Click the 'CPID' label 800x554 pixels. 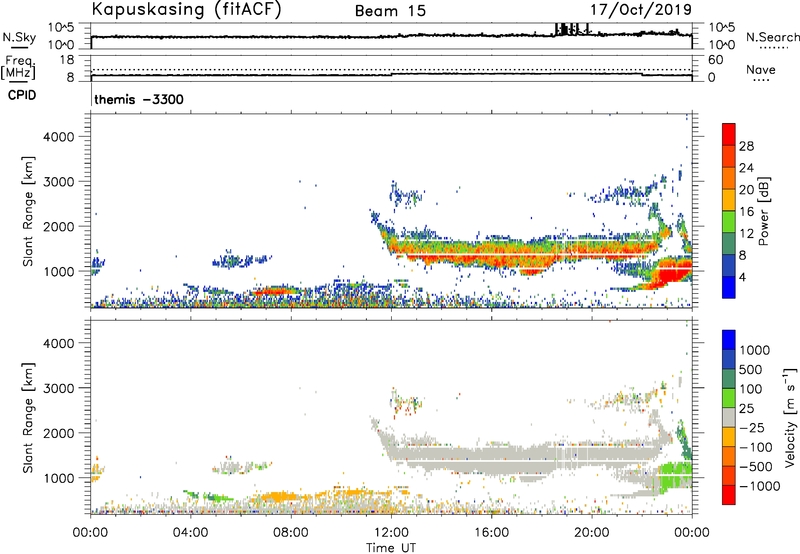tap(22, 95)
